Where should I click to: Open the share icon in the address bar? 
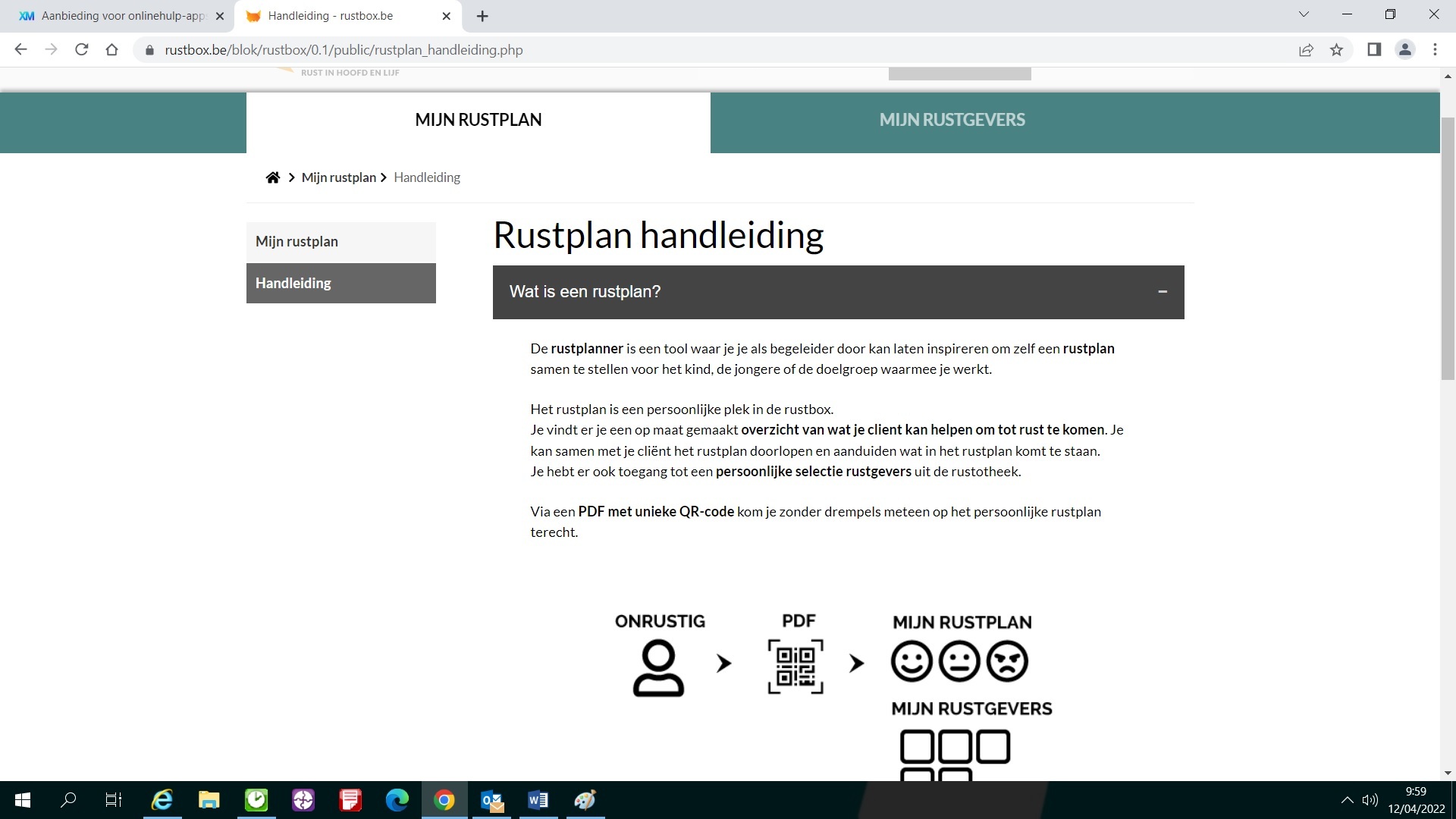point(1306,49)
